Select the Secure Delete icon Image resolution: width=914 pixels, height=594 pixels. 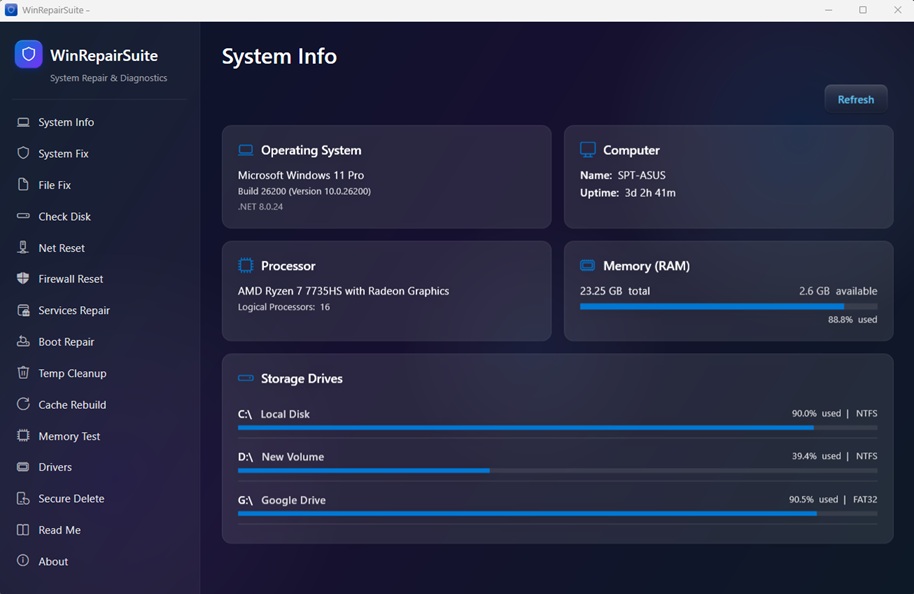pyautogui.click(x=22, y=498)
